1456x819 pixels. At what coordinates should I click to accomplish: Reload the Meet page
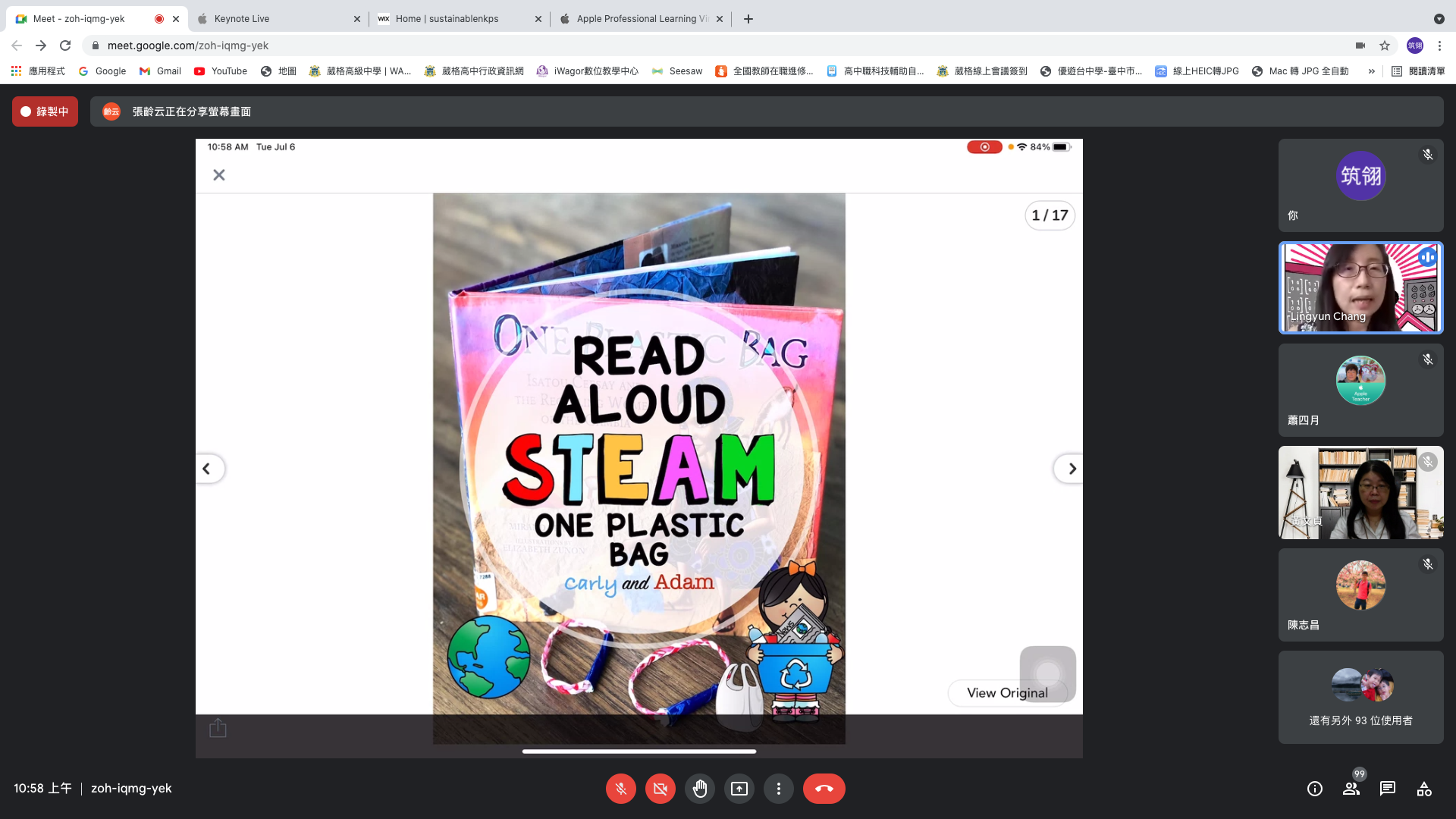point(65,45)
